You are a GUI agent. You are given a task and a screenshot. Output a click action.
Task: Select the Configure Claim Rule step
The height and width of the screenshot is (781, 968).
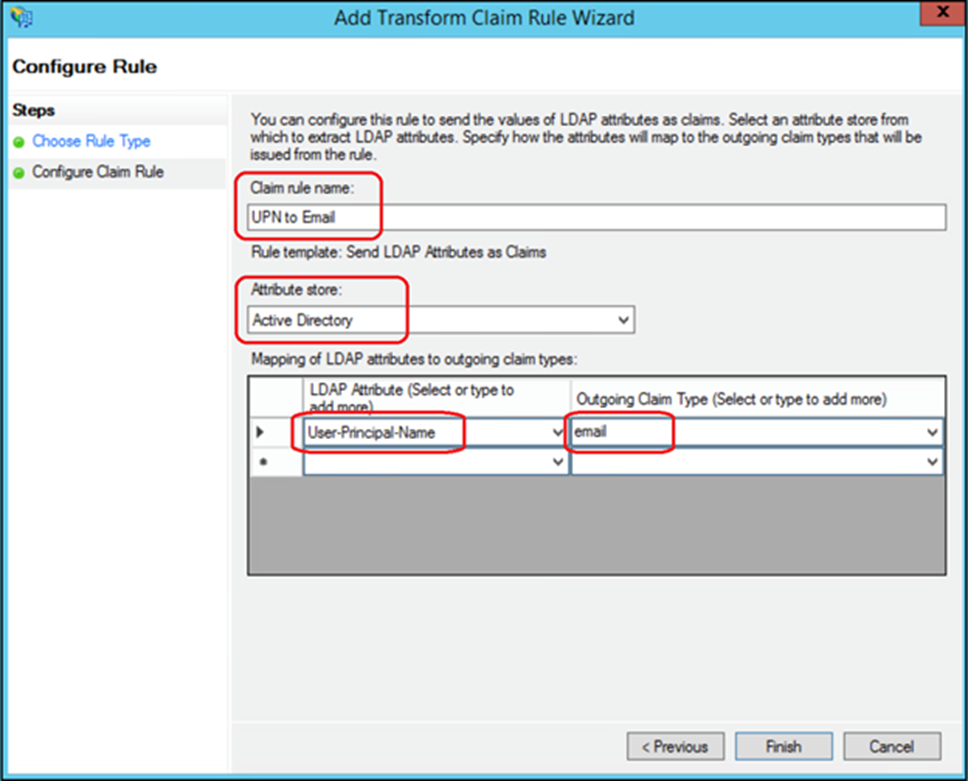point(98,172)
